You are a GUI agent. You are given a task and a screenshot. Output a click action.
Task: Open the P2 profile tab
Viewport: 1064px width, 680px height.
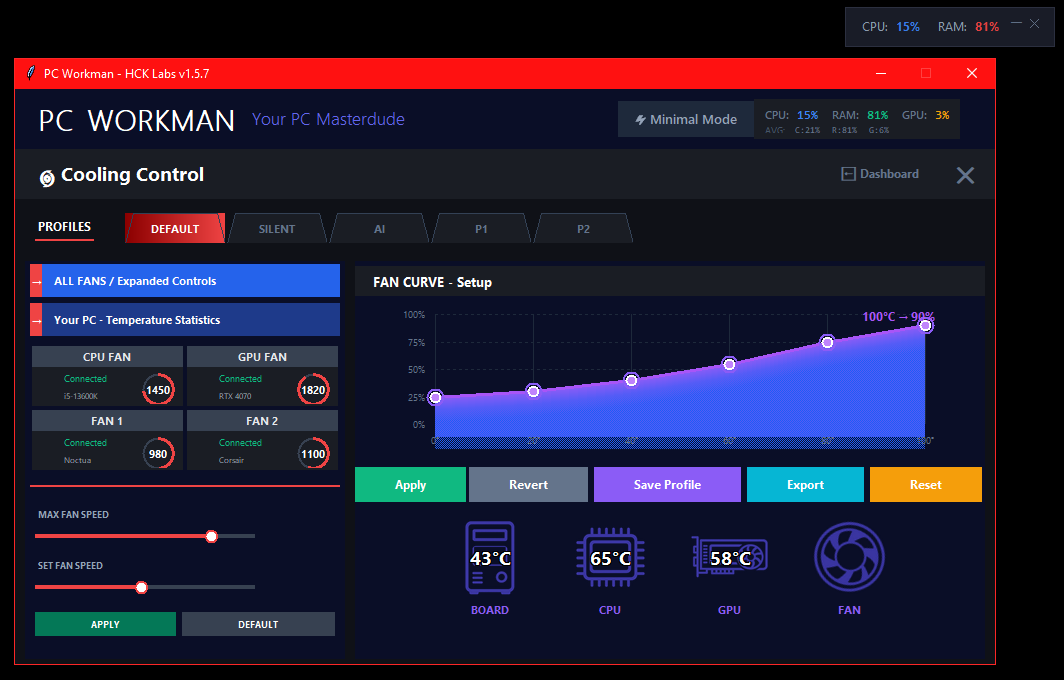coord(583,228)
